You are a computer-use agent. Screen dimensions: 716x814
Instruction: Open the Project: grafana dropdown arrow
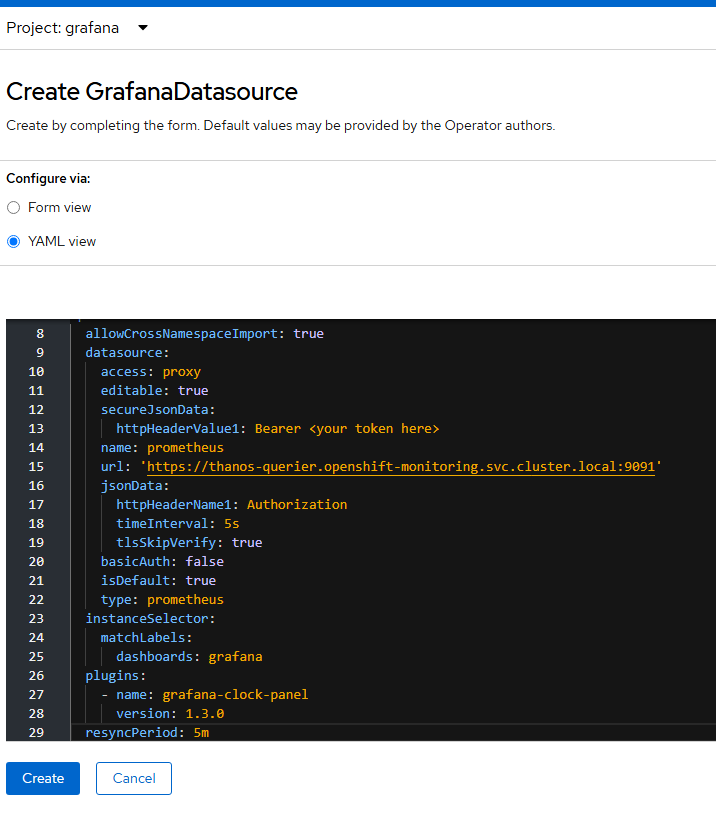[143, 28]
